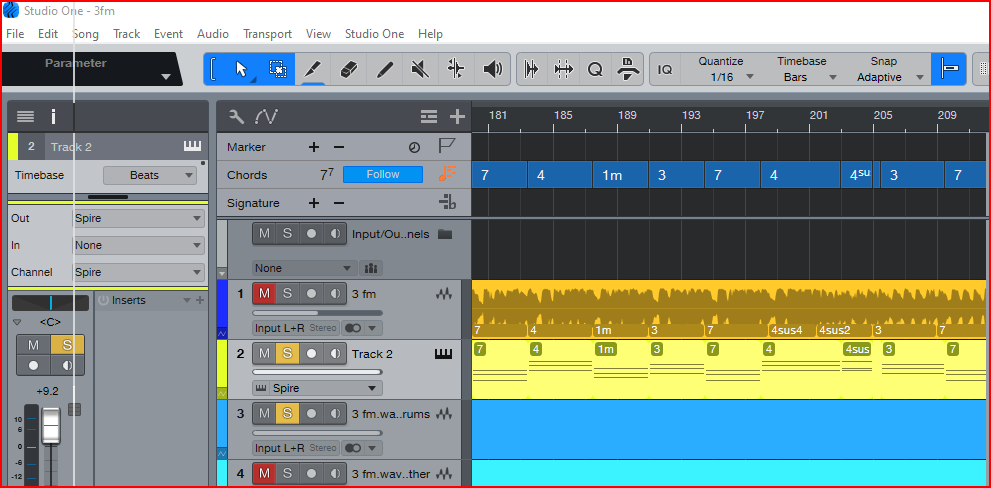Select the Listen (speaker) tool
The image size is (991, 488).
point(491,69)
